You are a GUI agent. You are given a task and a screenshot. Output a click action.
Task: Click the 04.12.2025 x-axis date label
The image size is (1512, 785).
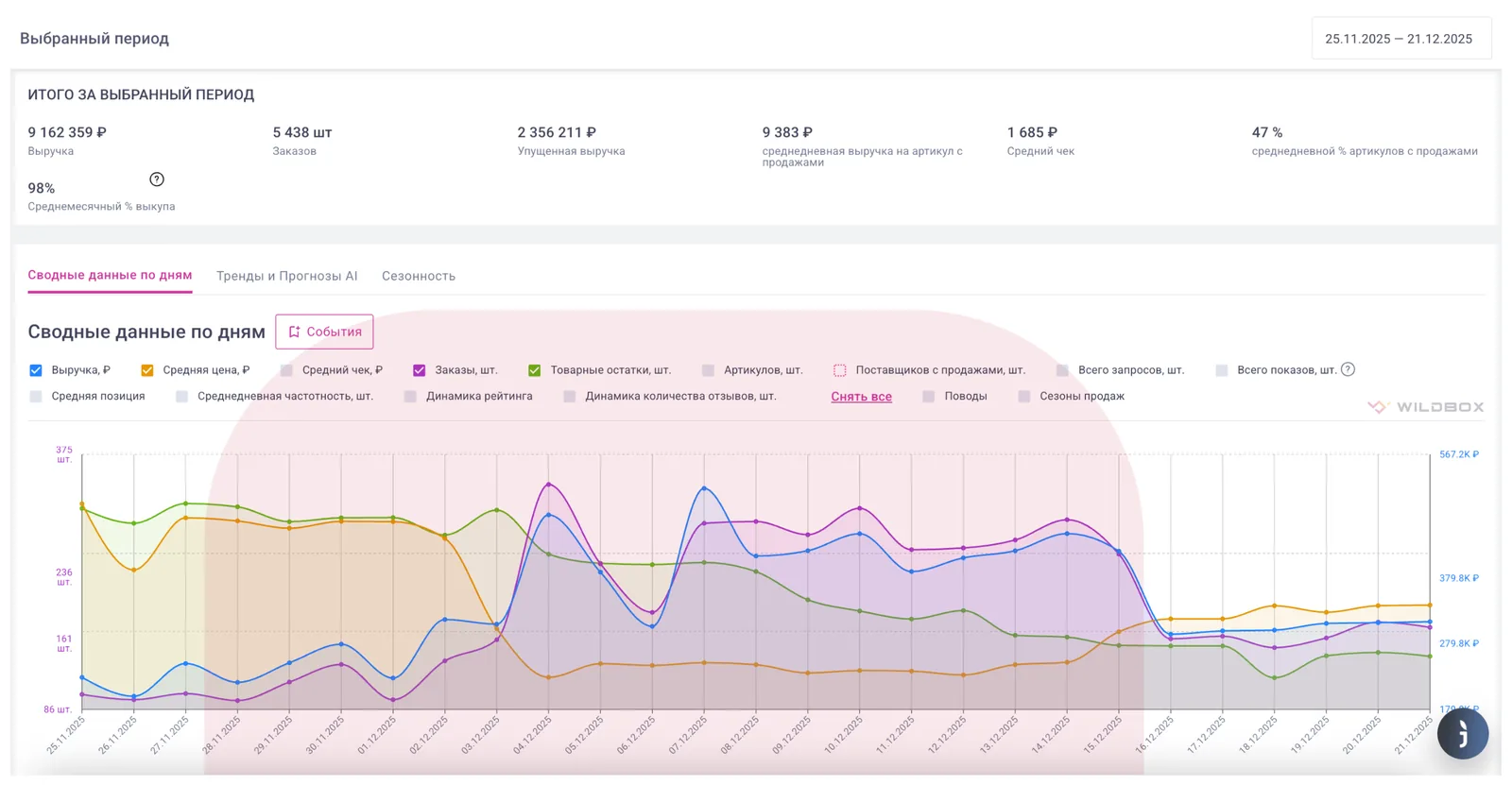coord(532,735)
